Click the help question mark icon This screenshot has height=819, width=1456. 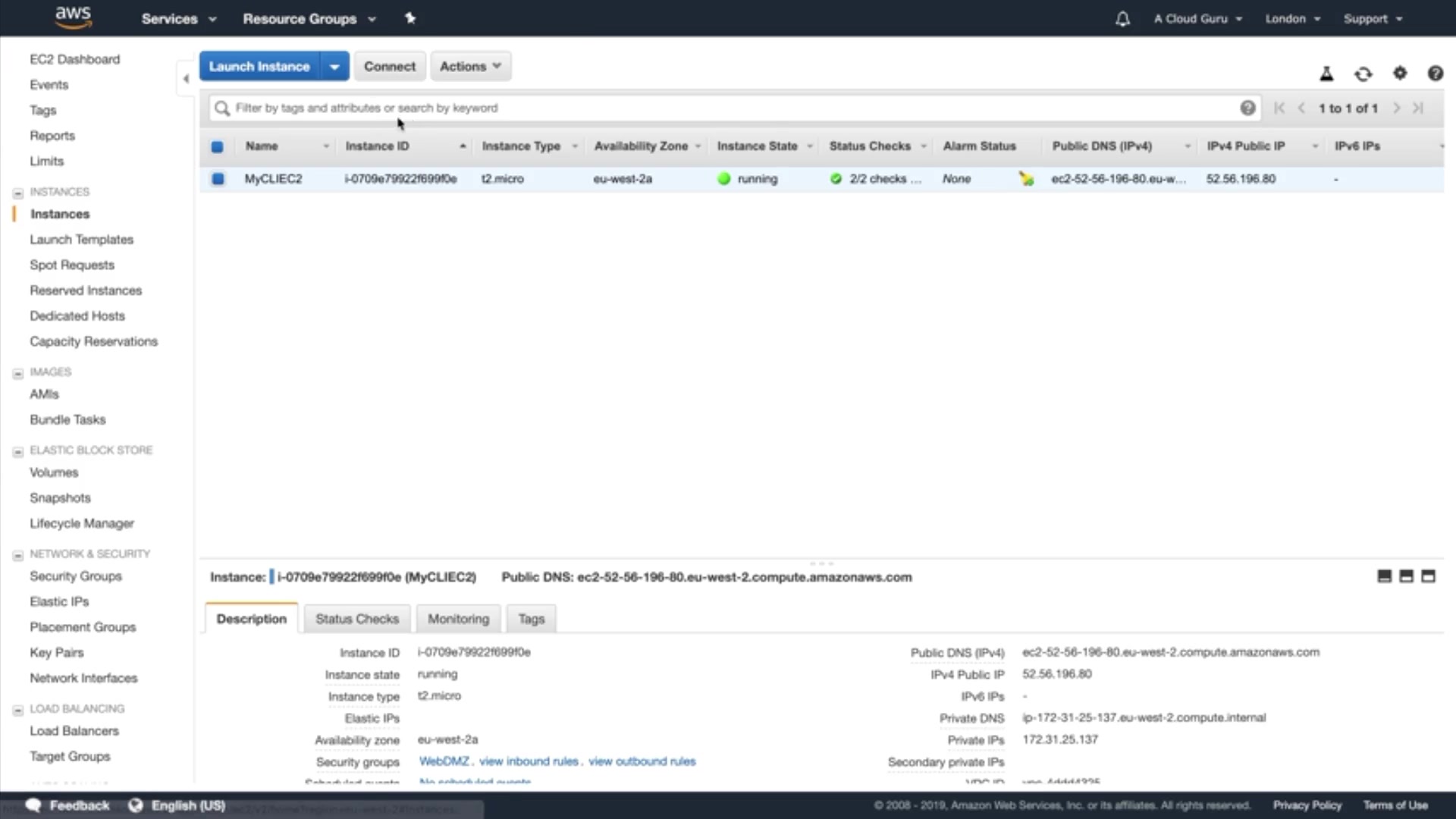pyautogui.click(x=1435, y=74)
